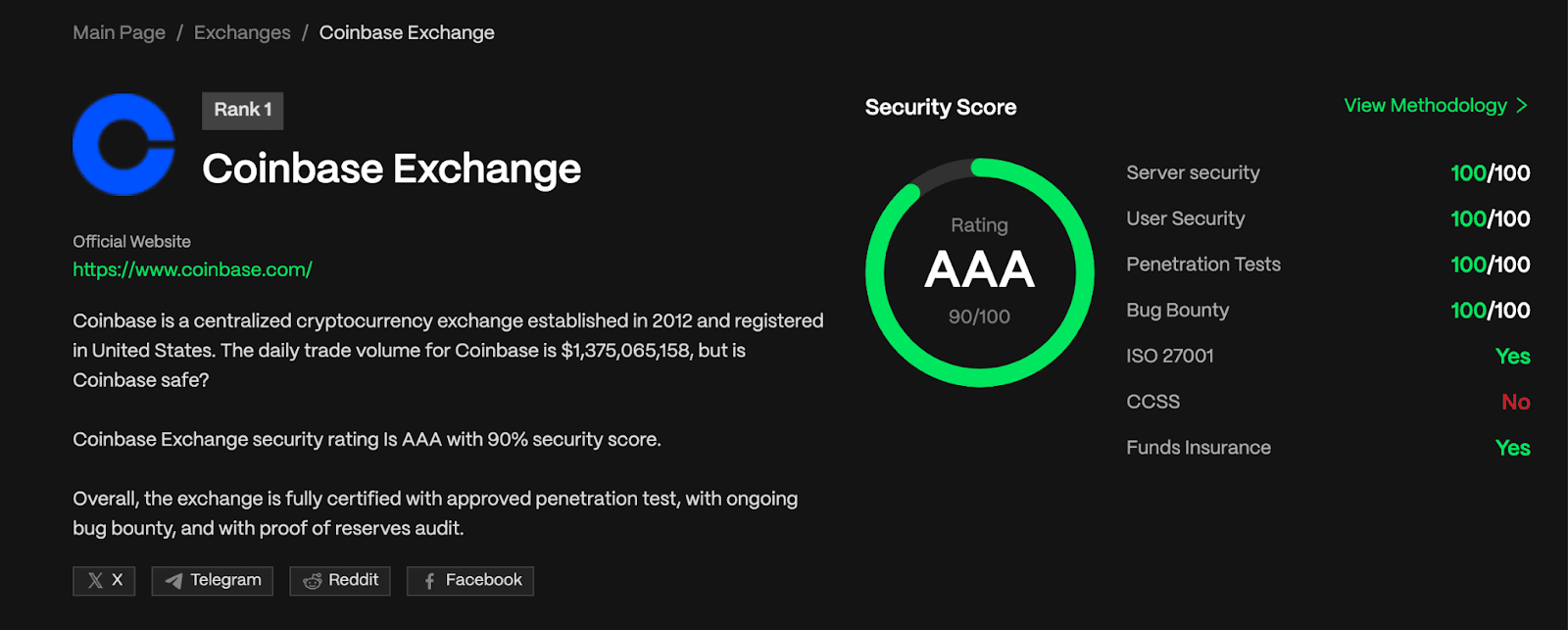Image resolution: width=1568 pixels, height=630 pixels.
Task: Select the Server security label
Action: click(1193, 172)
